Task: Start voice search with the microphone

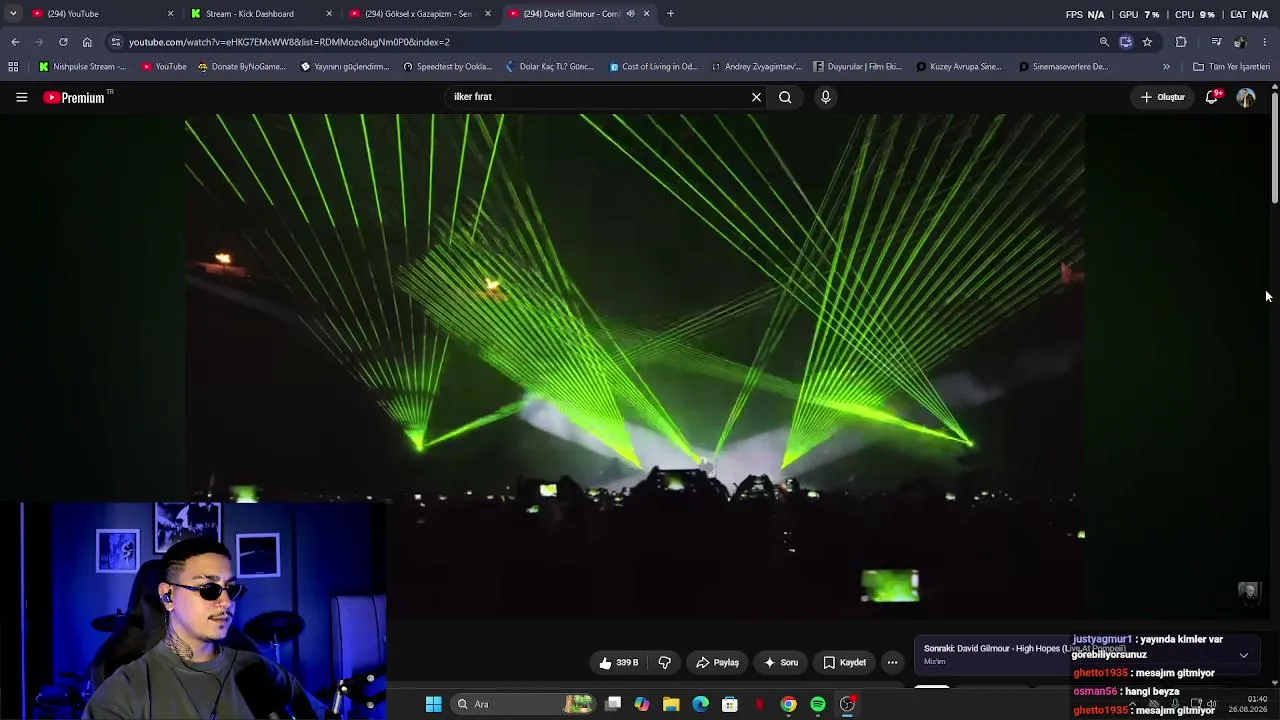Action: (825, 97)
